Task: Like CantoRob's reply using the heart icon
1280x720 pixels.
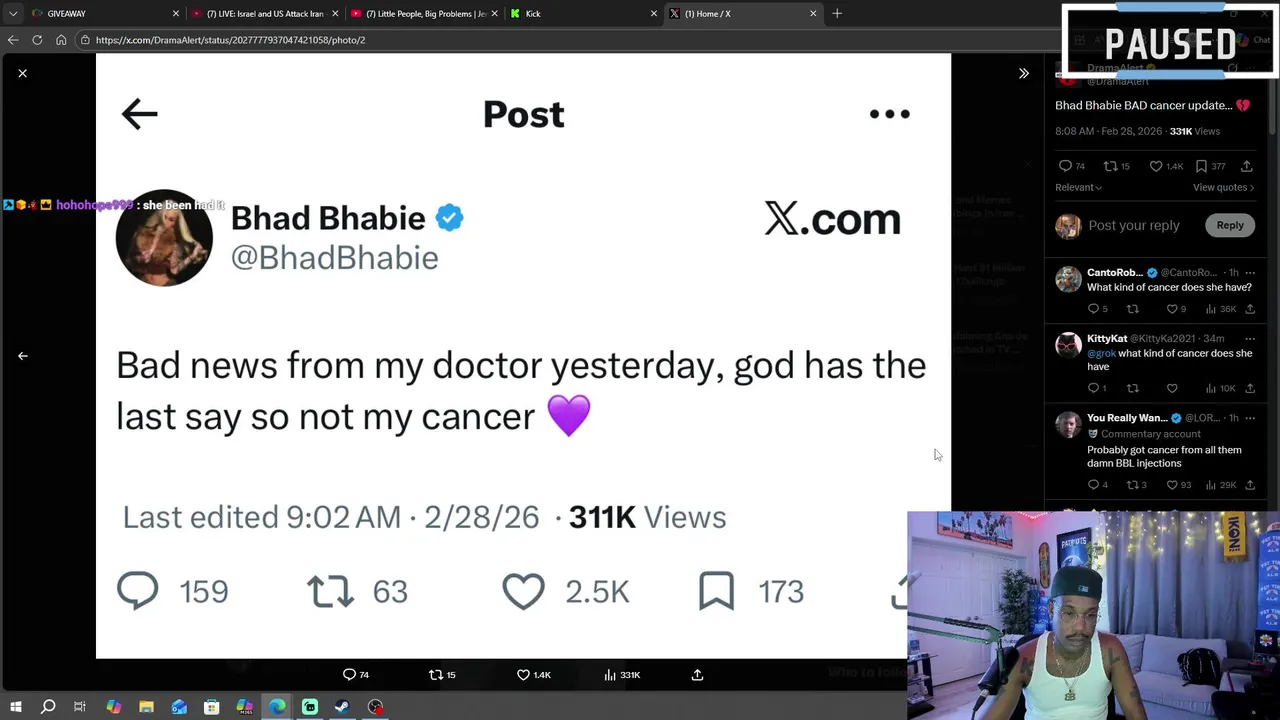Action: [x=1172, y=309]
